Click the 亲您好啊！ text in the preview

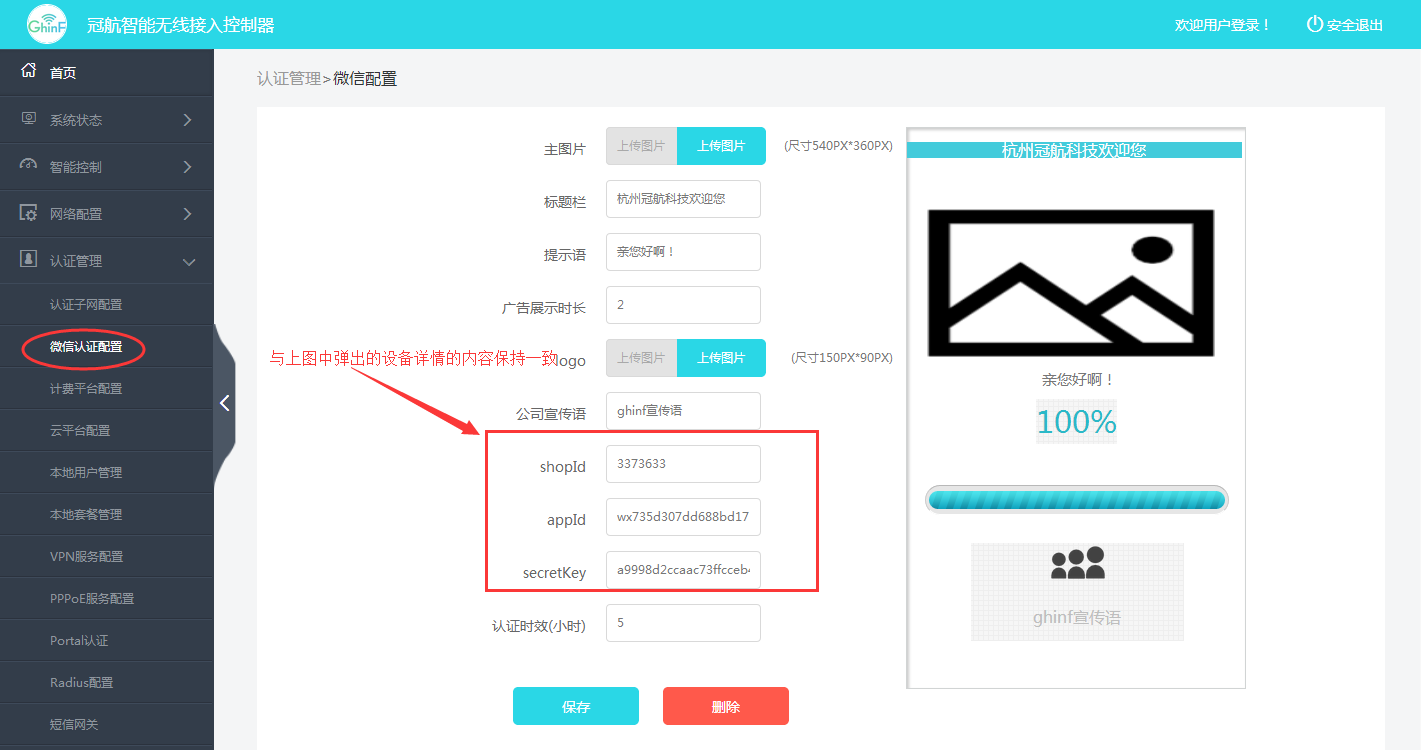(x=1077, y=380)
